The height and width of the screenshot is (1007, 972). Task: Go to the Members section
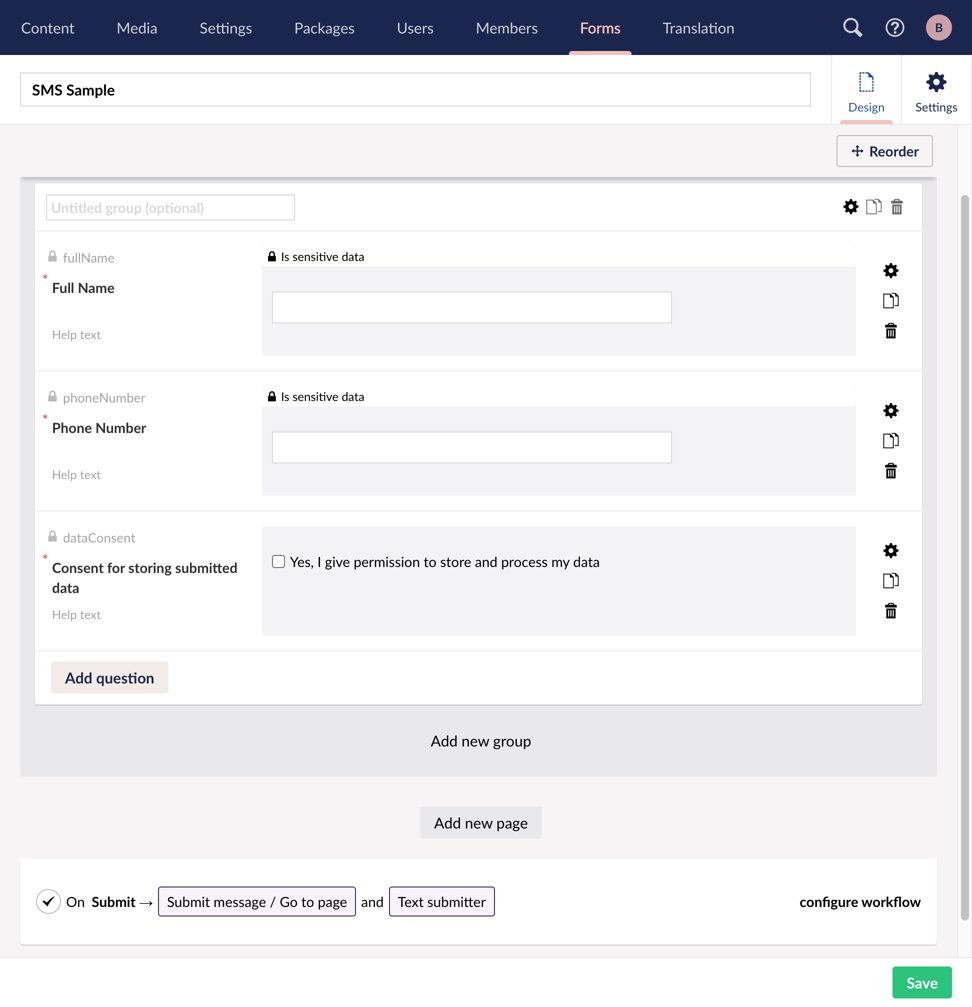tap(506, 28)
